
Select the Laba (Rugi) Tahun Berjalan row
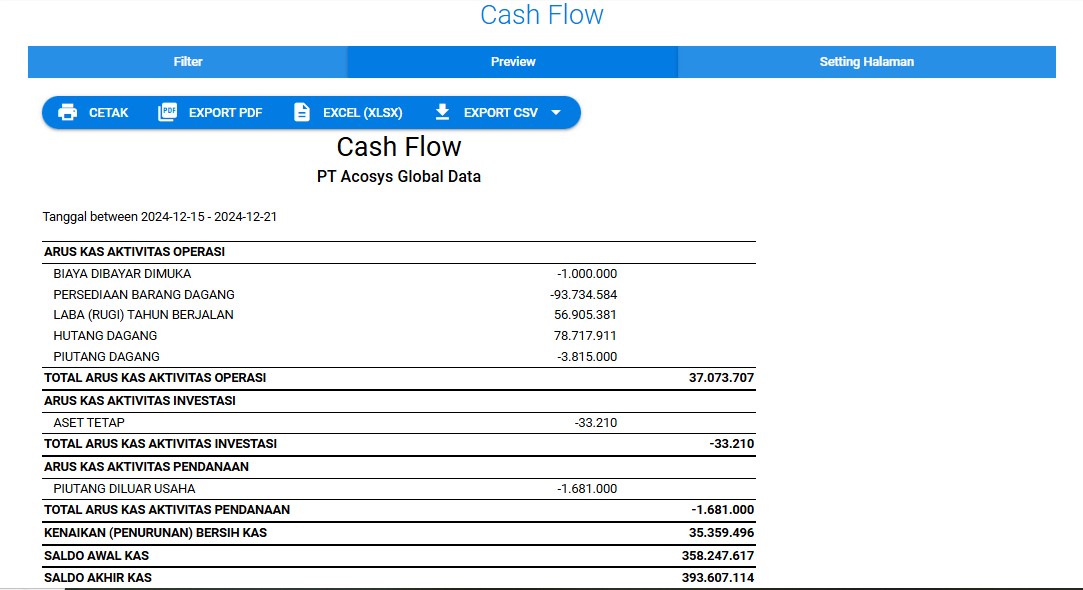143,315
